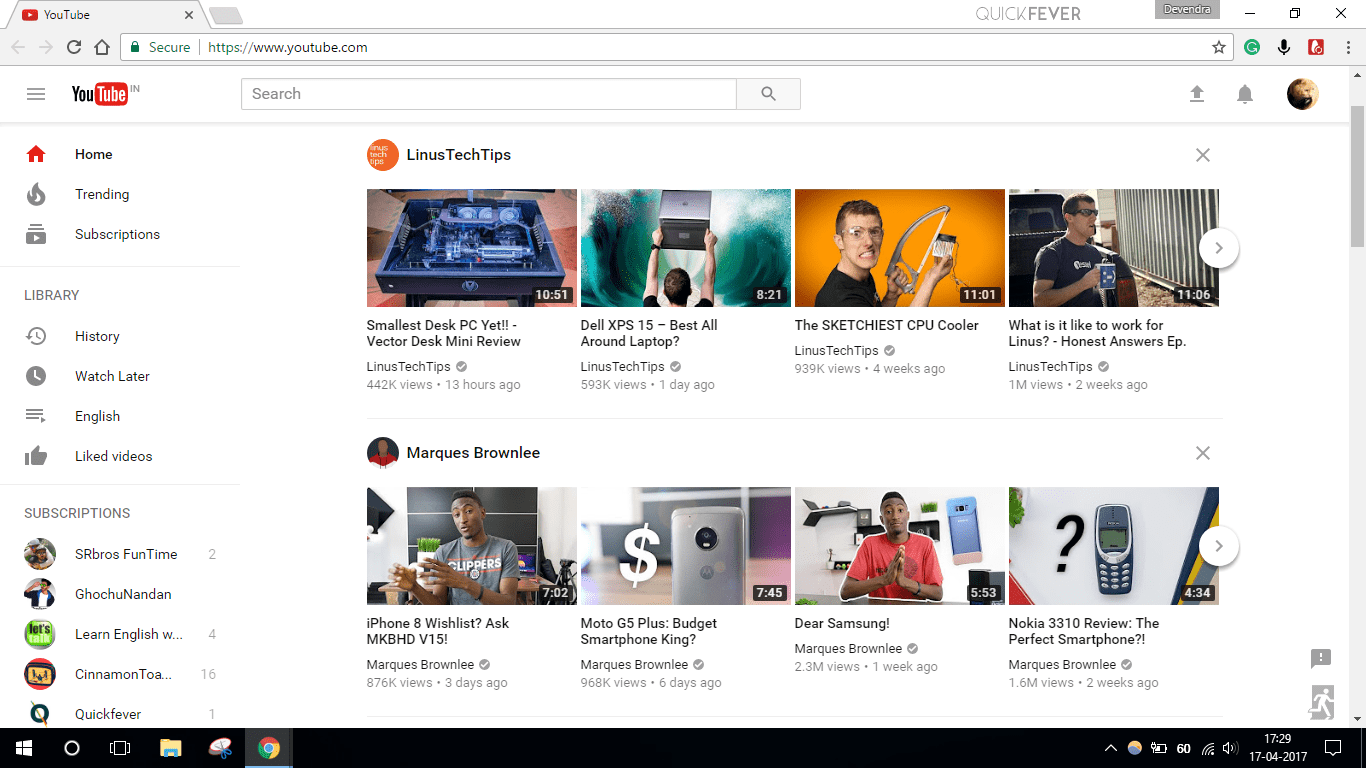Show more LinusTechTips videos with arrow
This screenshot has height=768, width=1366.
1219,248
